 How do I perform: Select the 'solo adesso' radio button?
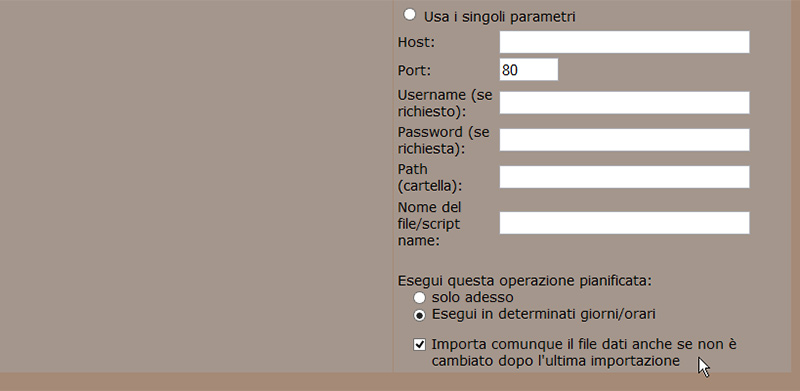[x=419, y=298]
